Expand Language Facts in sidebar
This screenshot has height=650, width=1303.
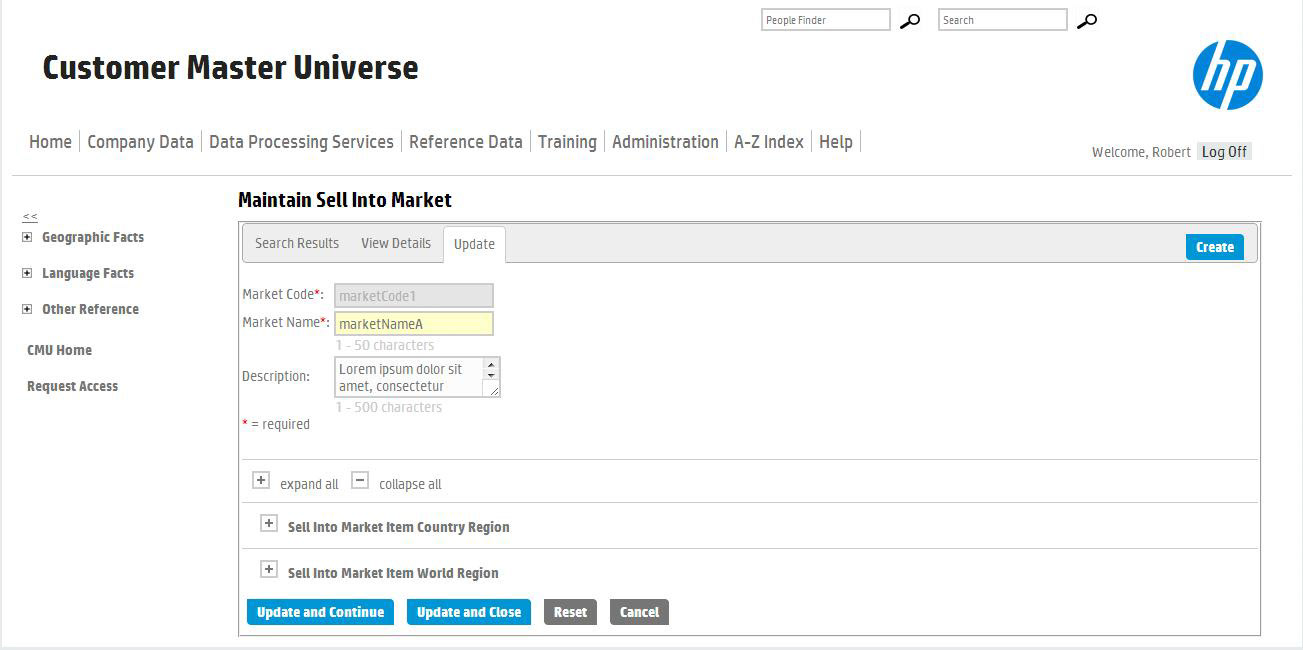[27, 273]
